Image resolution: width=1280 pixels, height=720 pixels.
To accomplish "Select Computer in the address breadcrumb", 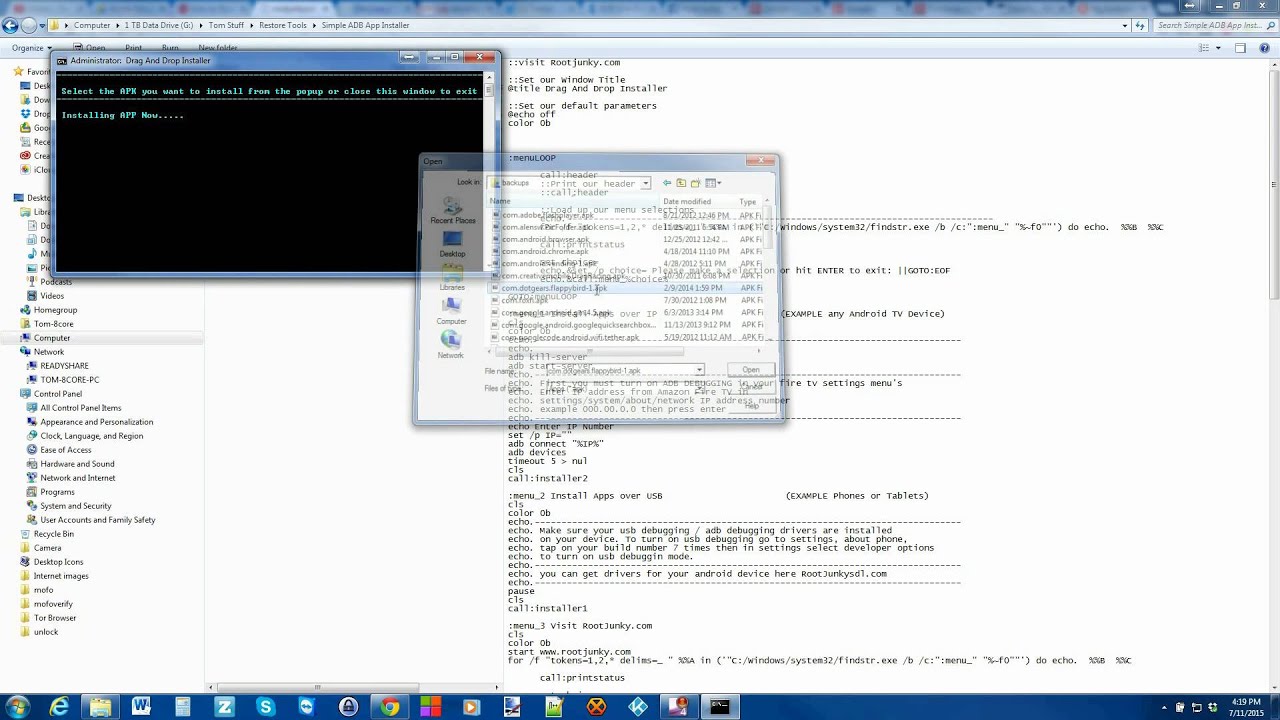I will [92, 25].
